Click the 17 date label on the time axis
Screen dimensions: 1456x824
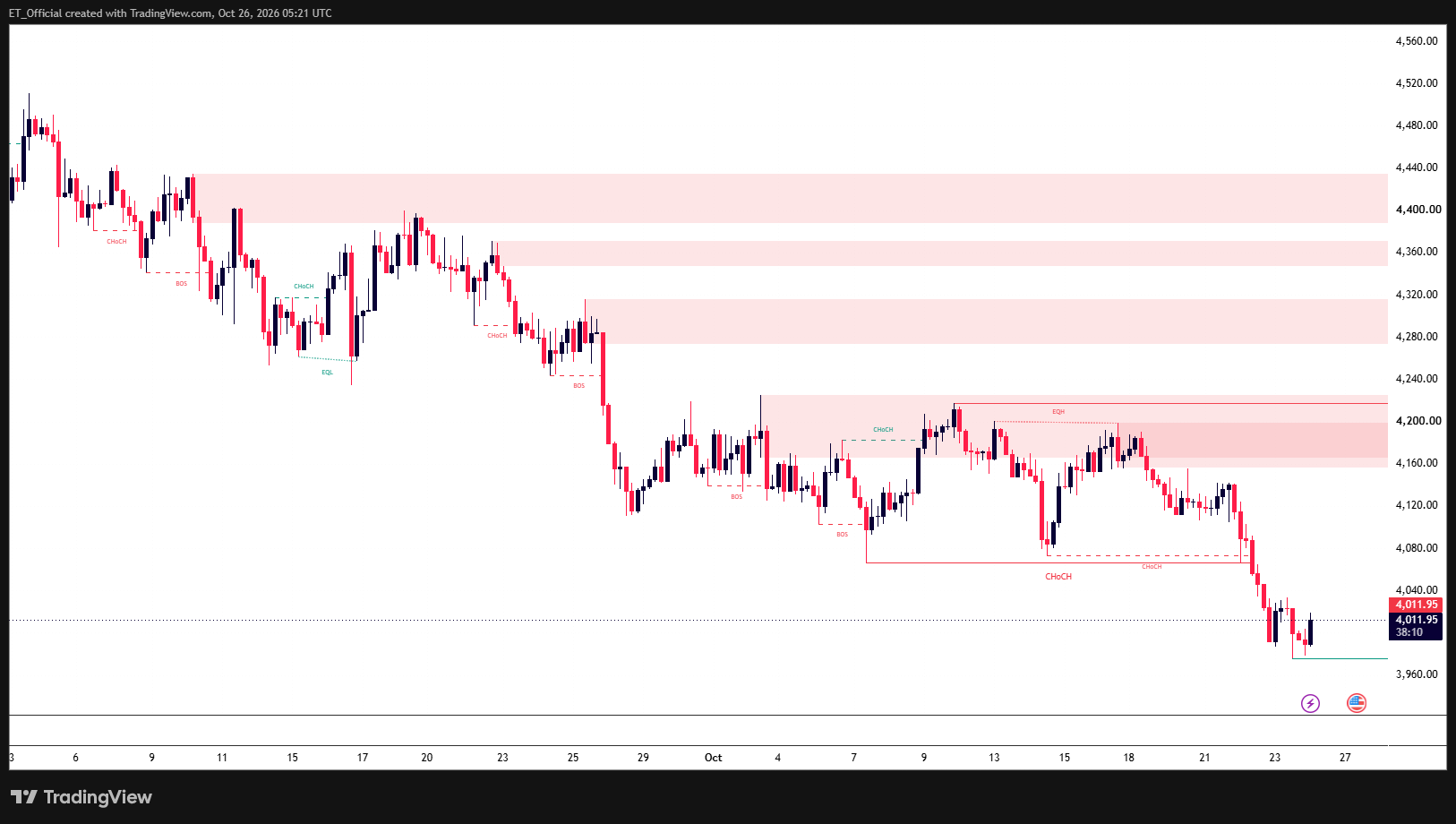click(x=363, y=758)
